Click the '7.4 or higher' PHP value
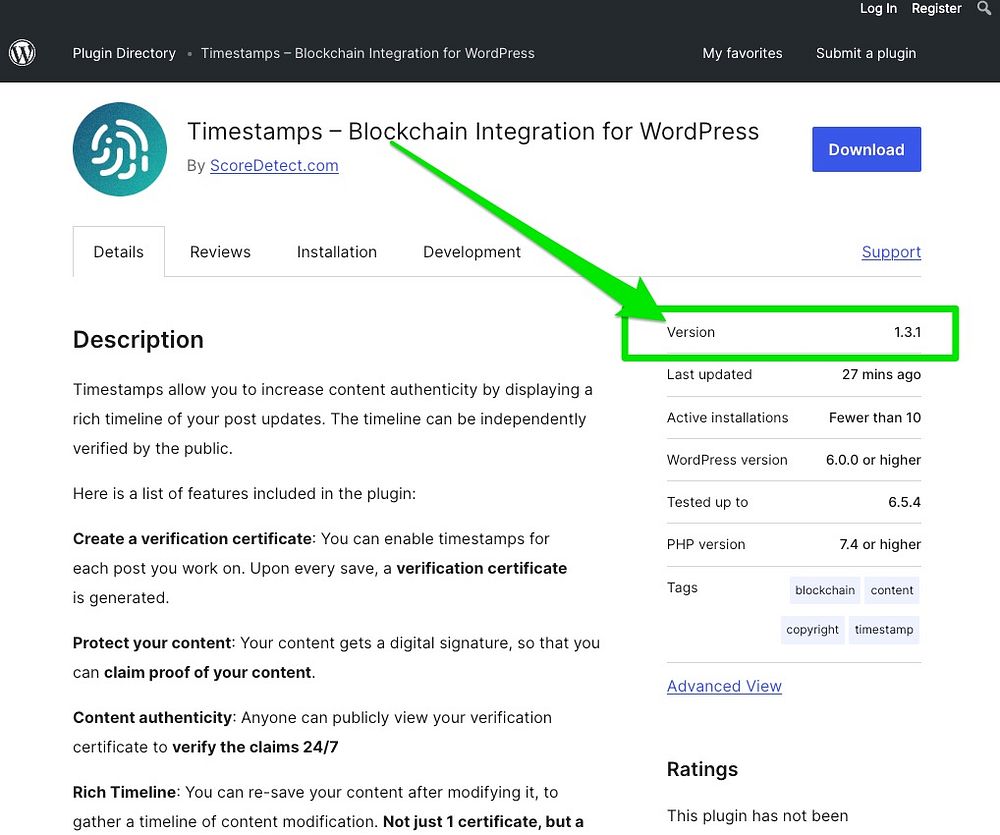 (x=879, y=544)
